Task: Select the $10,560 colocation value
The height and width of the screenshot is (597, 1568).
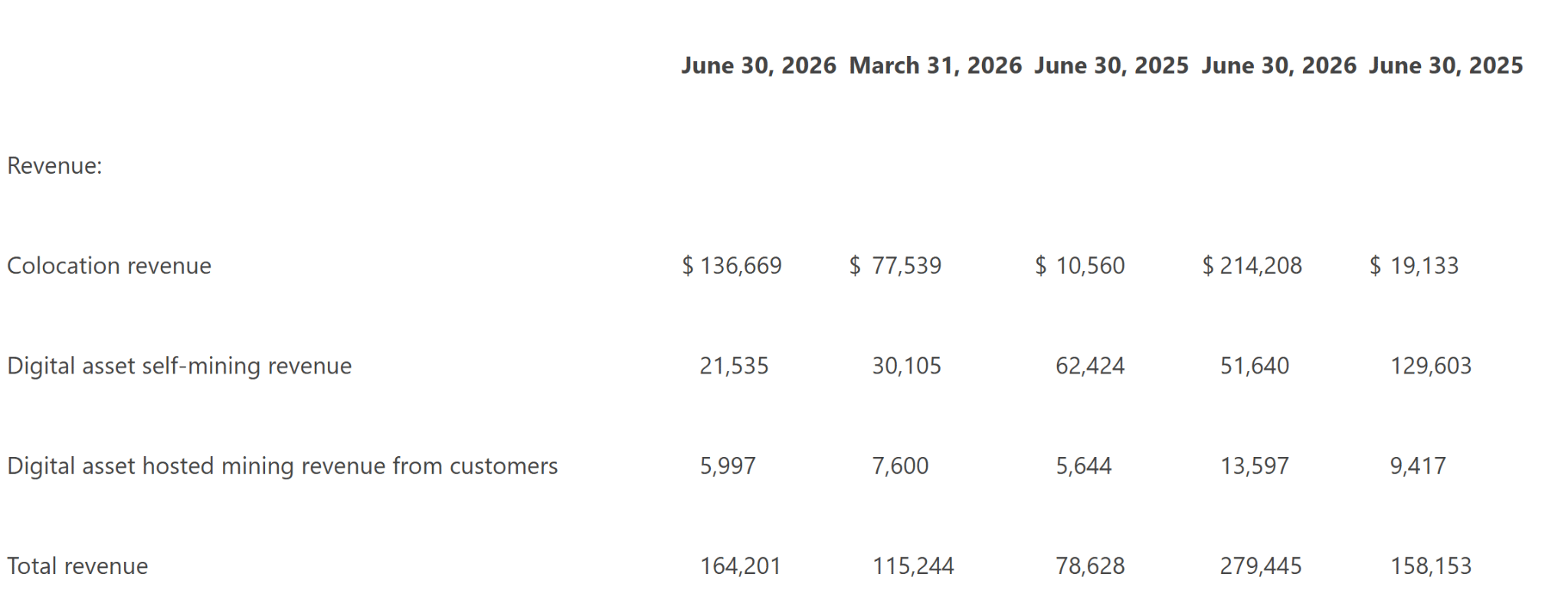Action: (1080, 266)
